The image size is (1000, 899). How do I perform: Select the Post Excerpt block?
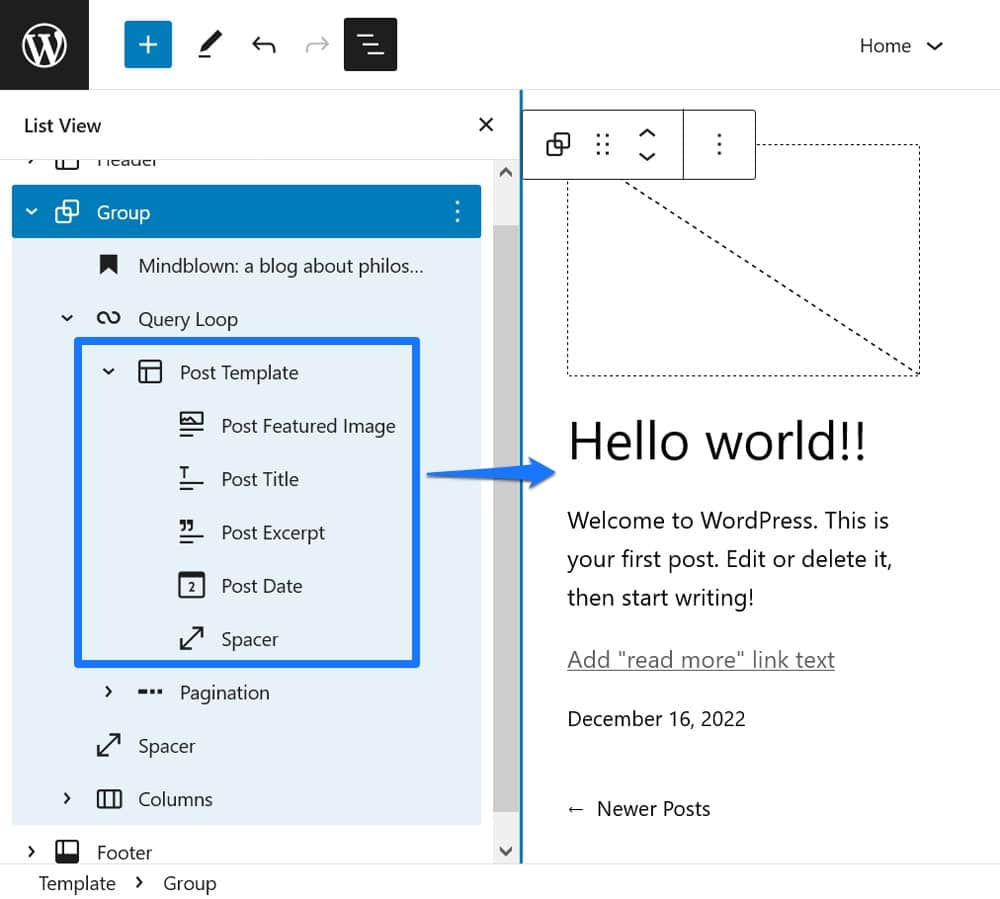pos(273,533)
